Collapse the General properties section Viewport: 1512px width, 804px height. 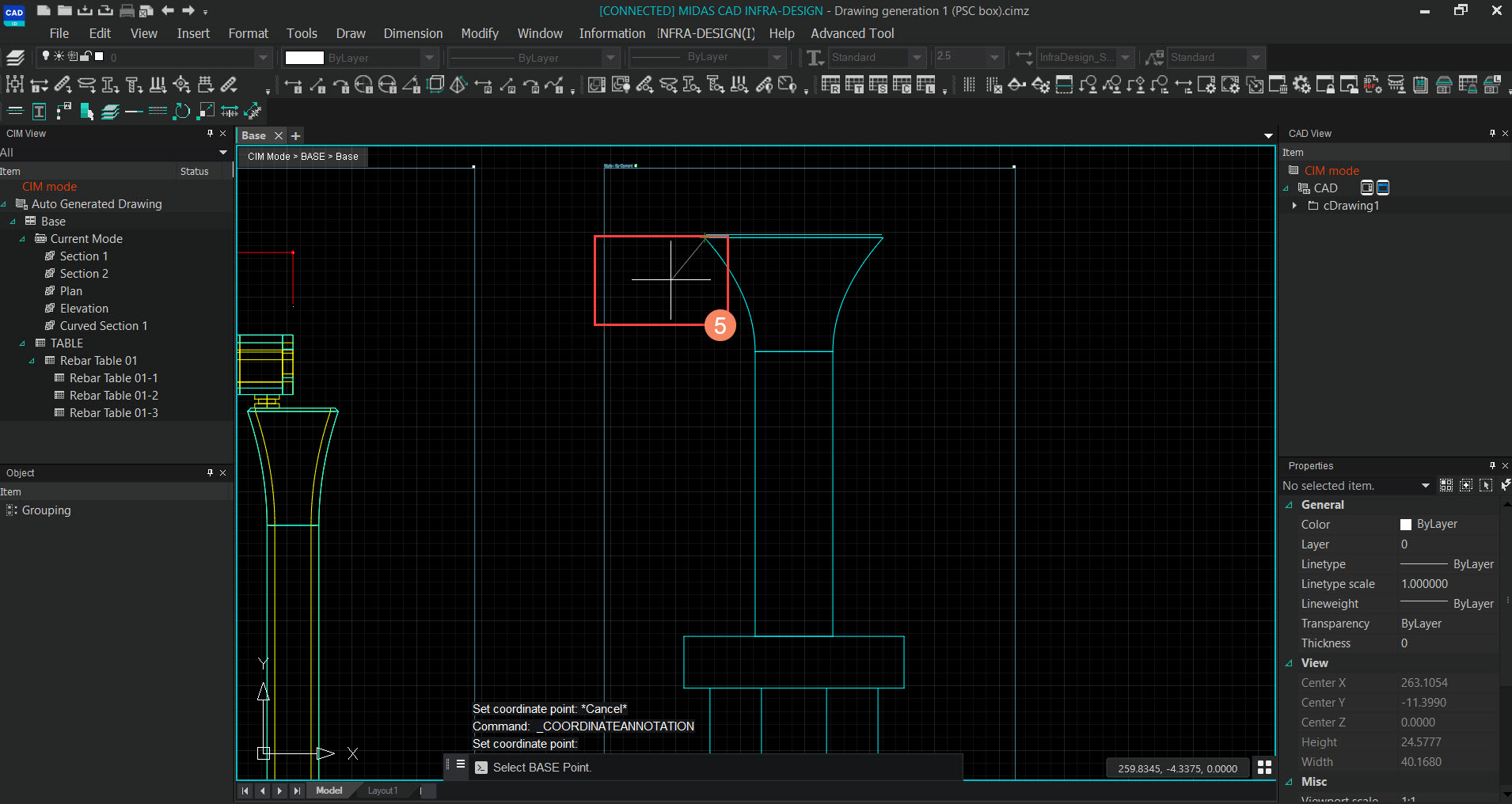[x=1289, y=505]
